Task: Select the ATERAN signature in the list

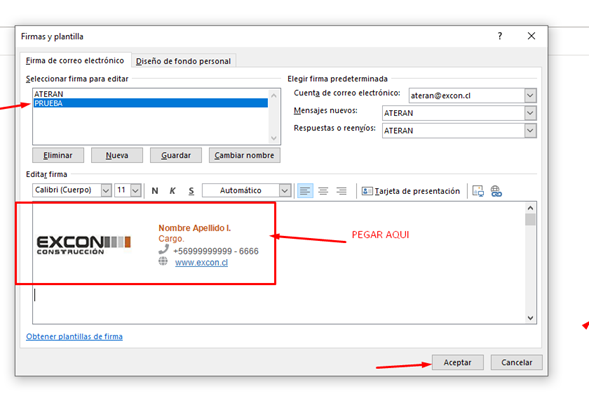Action: tap(151, 94)
